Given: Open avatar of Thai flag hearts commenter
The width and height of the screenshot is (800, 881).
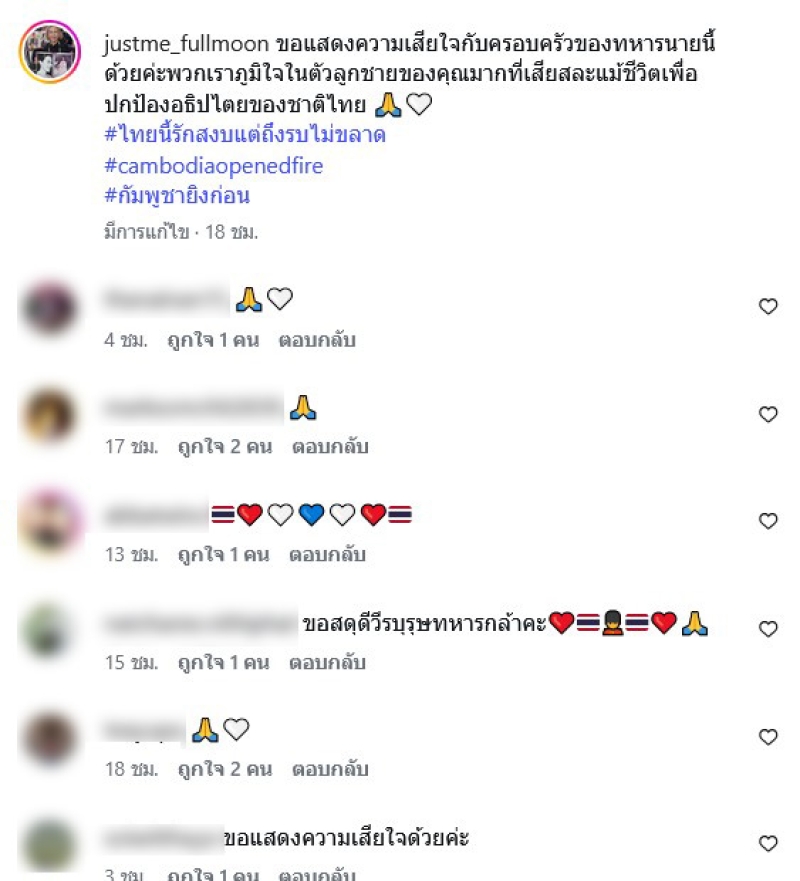Looking at the screenshot, I should [50, 521].
